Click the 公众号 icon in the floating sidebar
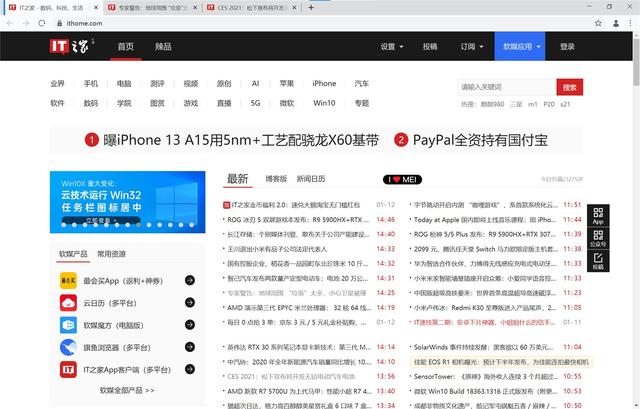The height and width of the screenshot is (409, 640). point(598,238)
